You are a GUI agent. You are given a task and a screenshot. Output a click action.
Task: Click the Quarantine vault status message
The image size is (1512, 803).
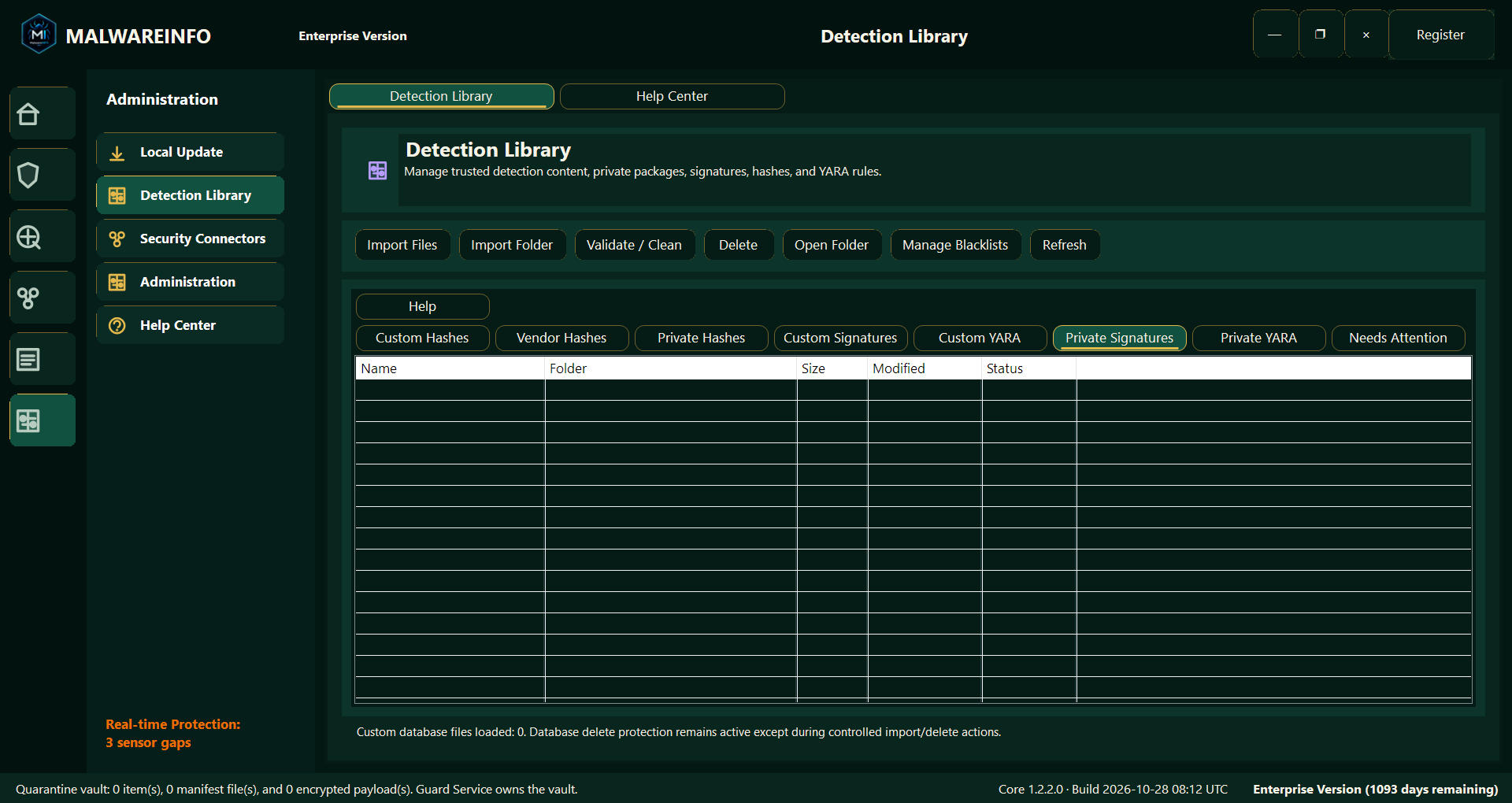(x=297, y=789)
